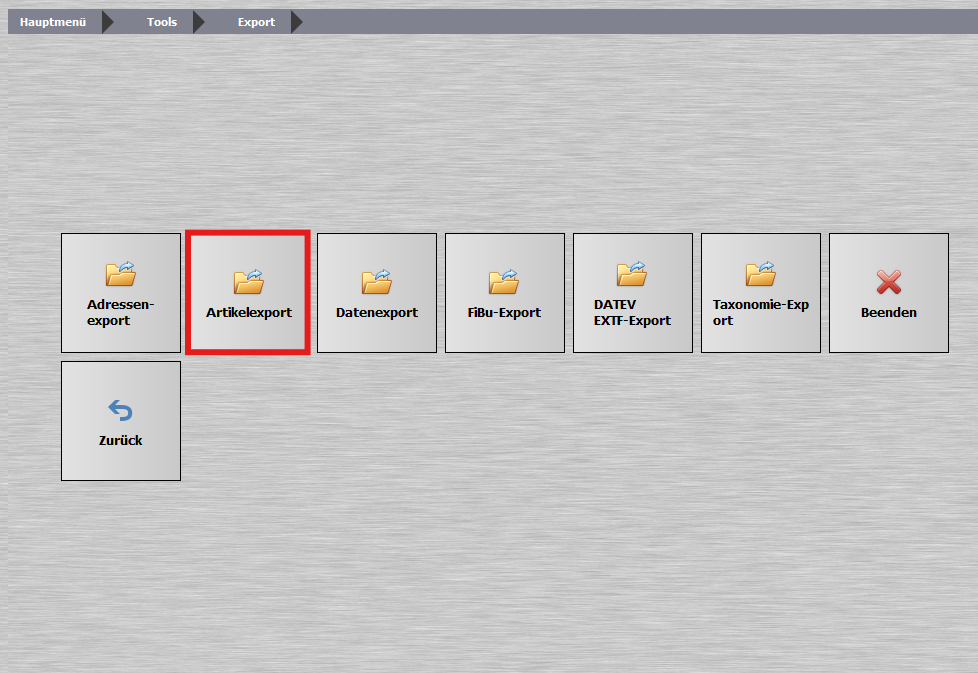
Task: Jump to Tools in the breadcrumb bar
Action: click(162, 22)
